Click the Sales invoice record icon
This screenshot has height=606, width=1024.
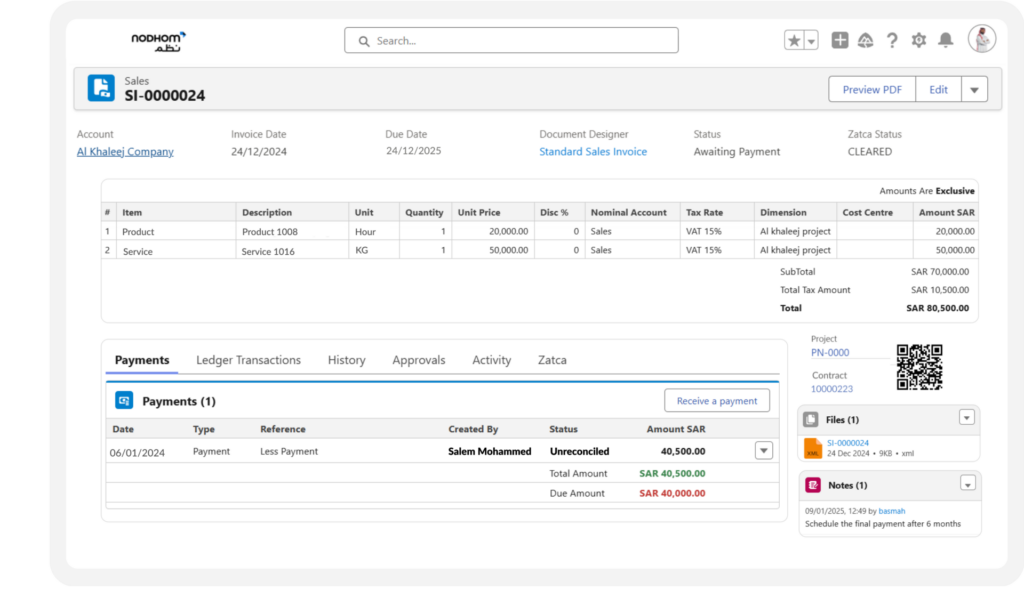tap(101, 88)
